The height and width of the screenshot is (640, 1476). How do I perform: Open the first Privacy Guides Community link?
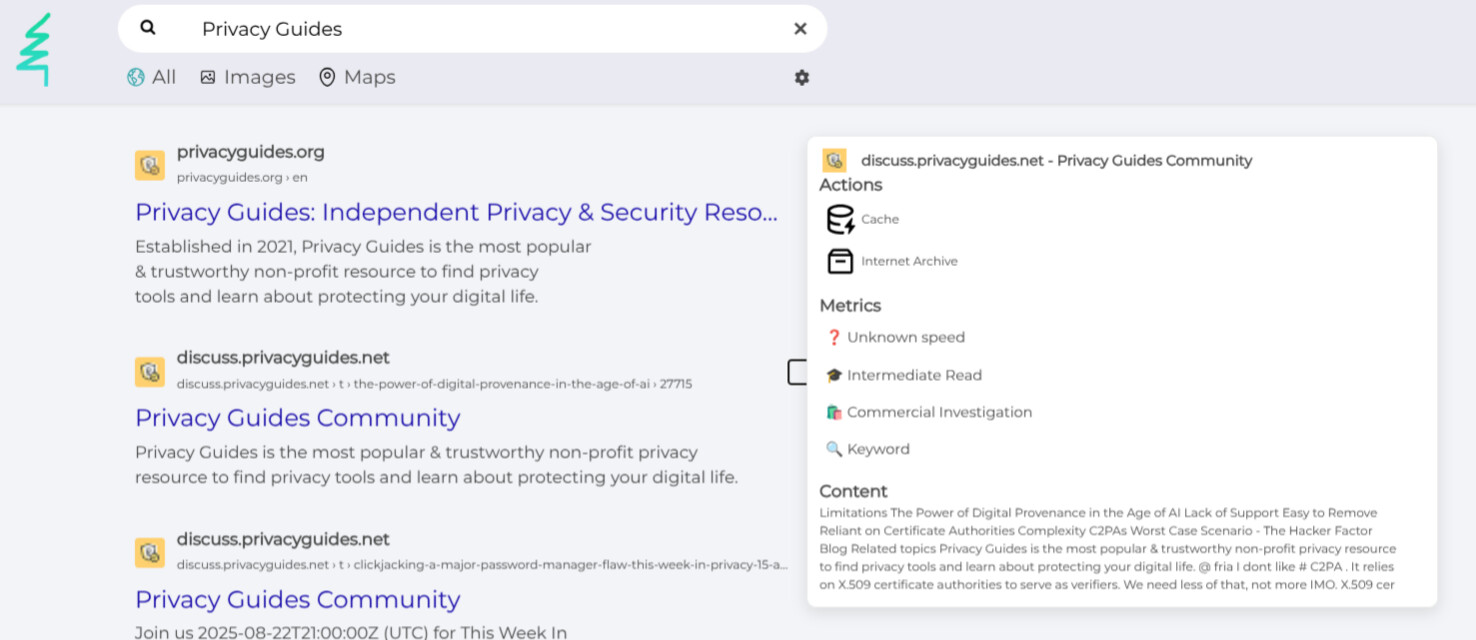(298, 418)
